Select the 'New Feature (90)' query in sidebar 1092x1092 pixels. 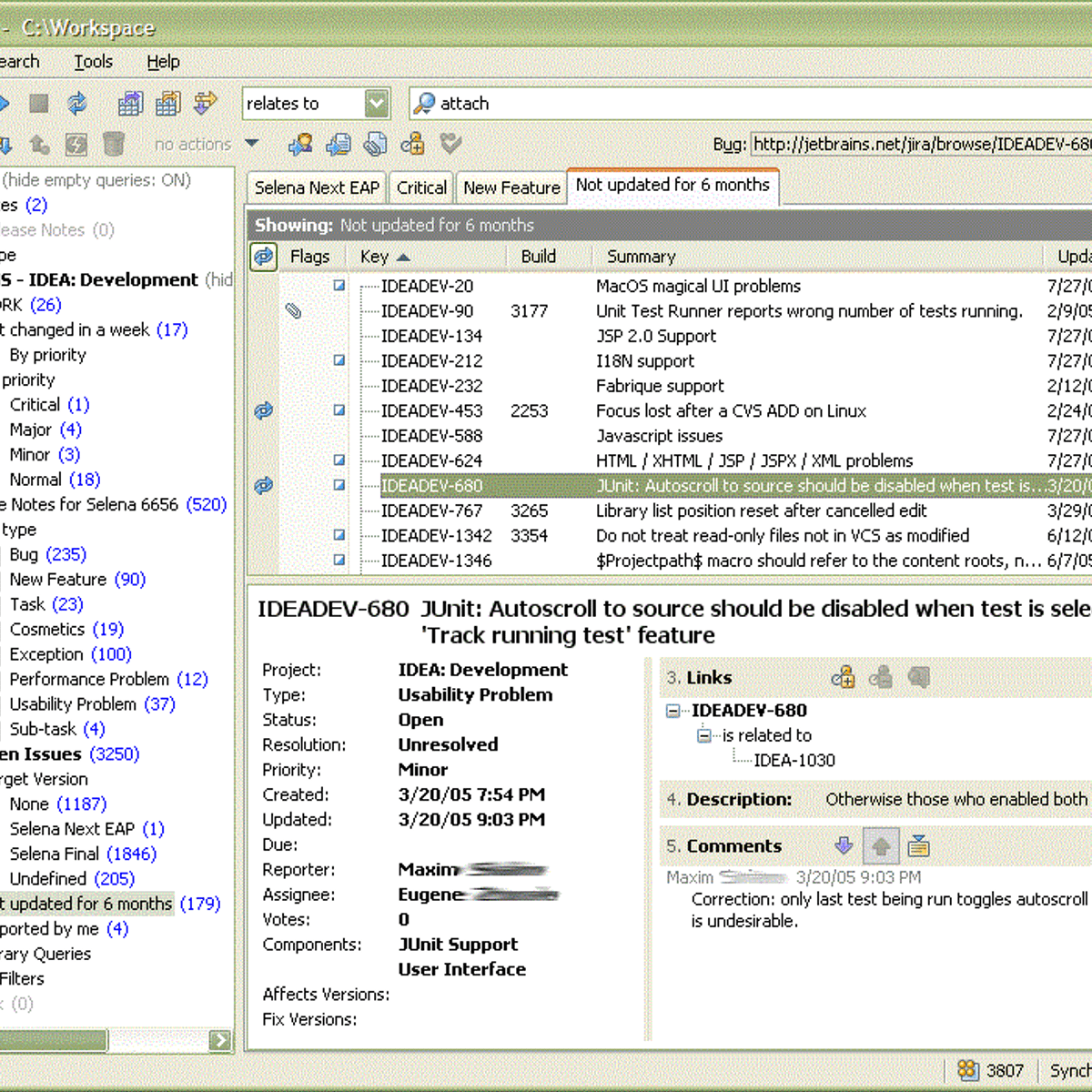(77, 580)
